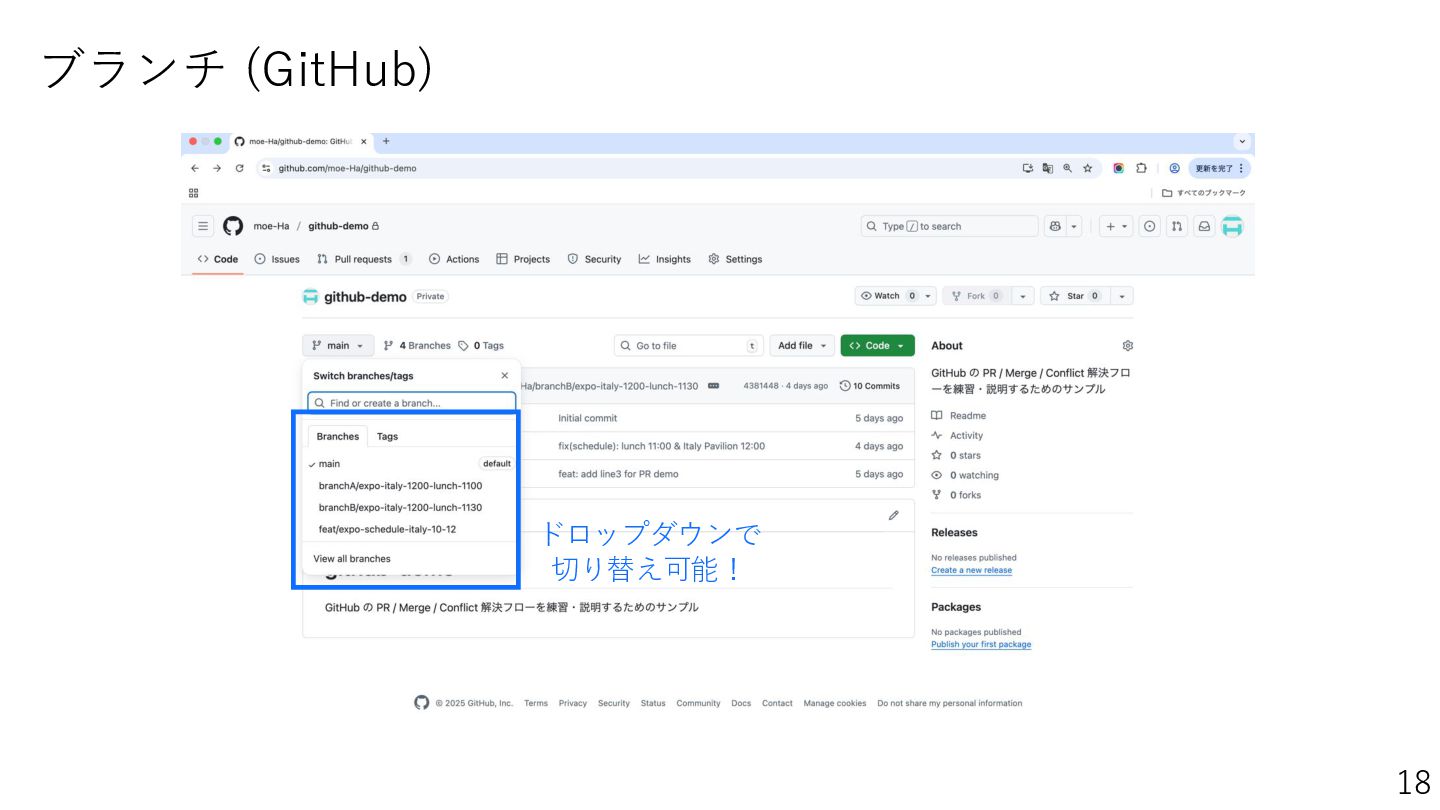
Task: Open a new browser tab with plus
Action: pos(386,141)
